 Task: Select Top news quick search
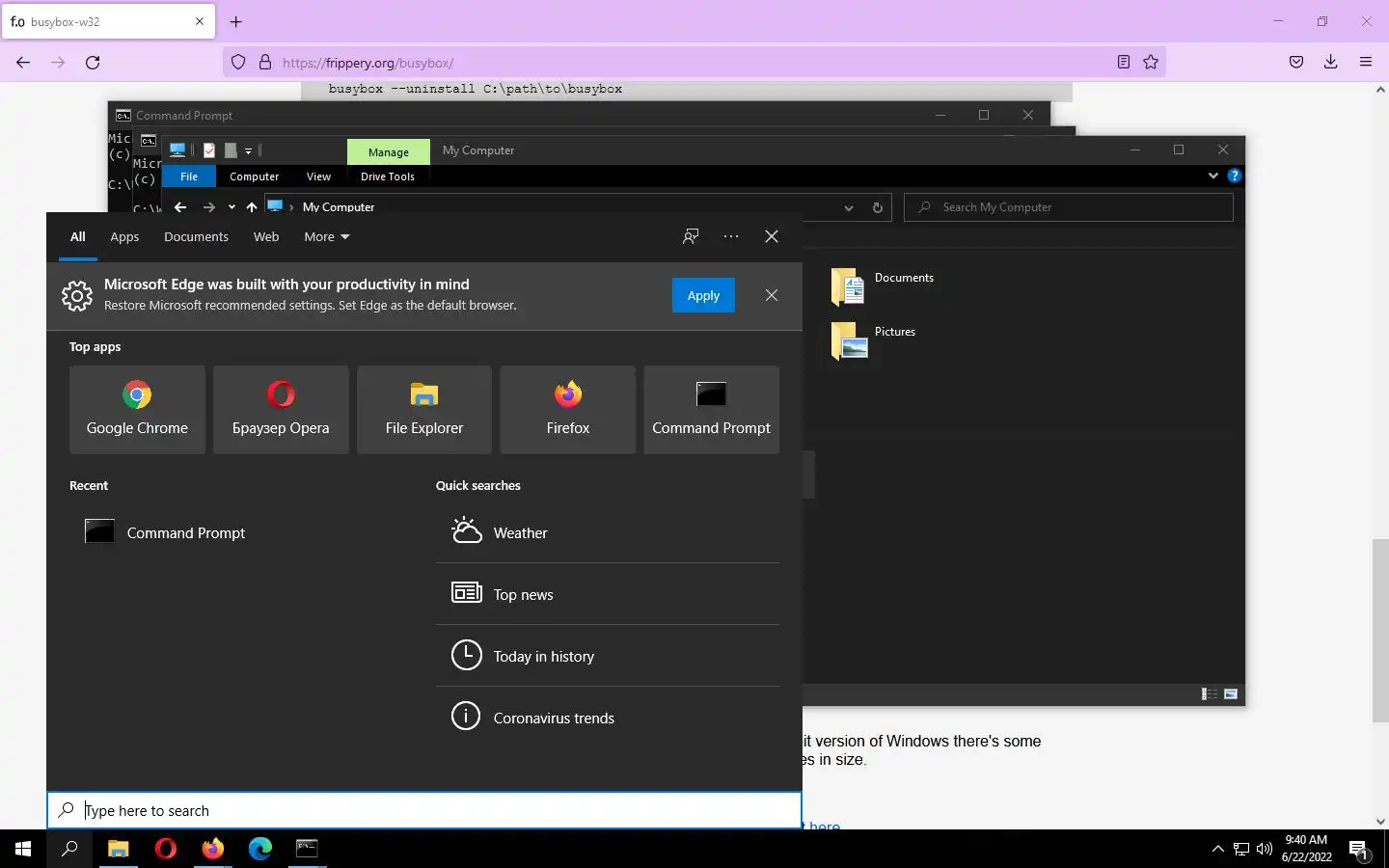(x=608, y=594)
